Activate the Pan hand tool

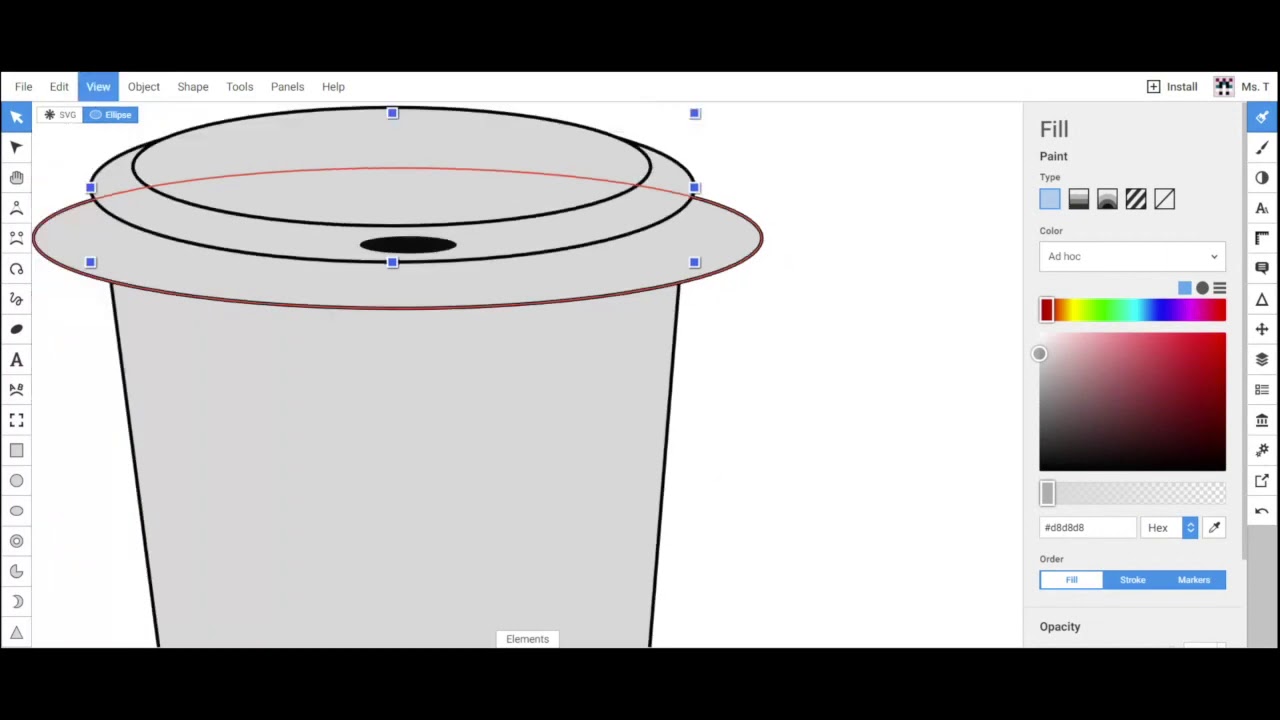[x=16, y=178]
